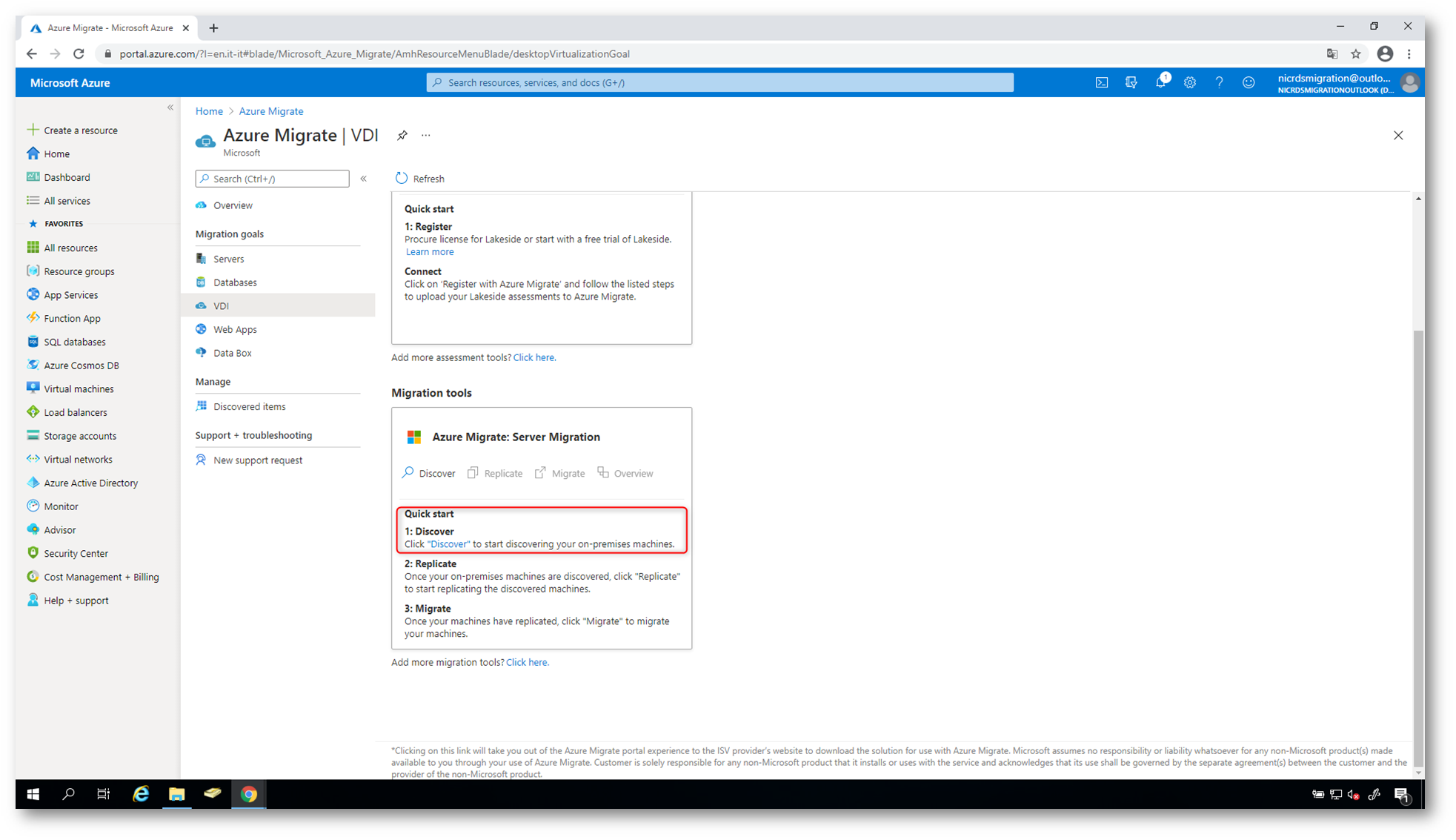This screenshot has width=1456, height=840.
Task: Click Replicate in Server Migration toolbar
Action: [494, 473]
